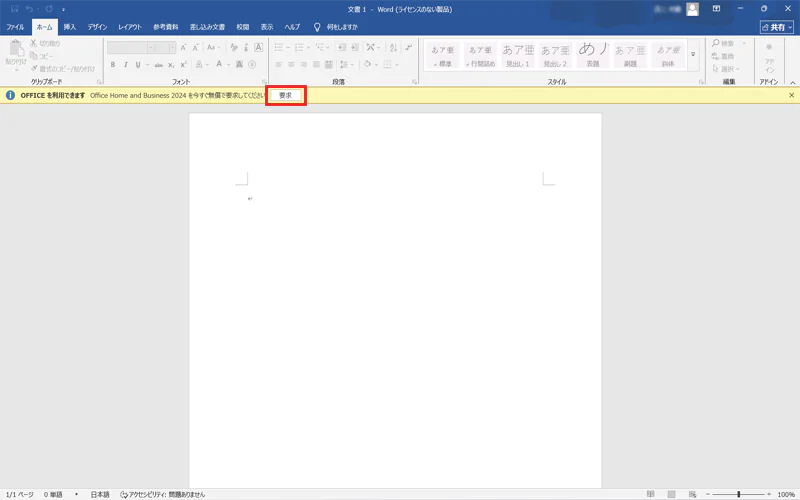
Task: Open the 段落 dialog launcher
Action: pyautogui.click(x=414, y=82)
